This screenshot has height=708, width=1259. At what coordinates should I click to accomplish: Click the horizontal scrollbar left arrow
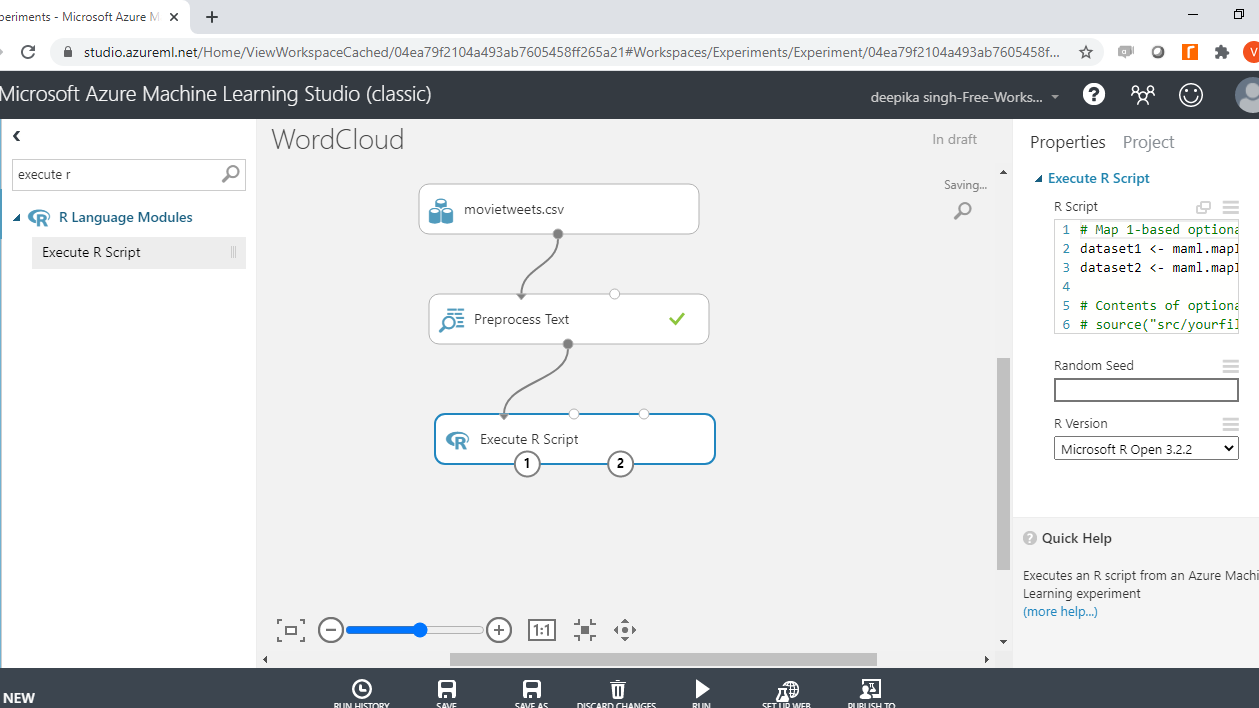point(265,659)
